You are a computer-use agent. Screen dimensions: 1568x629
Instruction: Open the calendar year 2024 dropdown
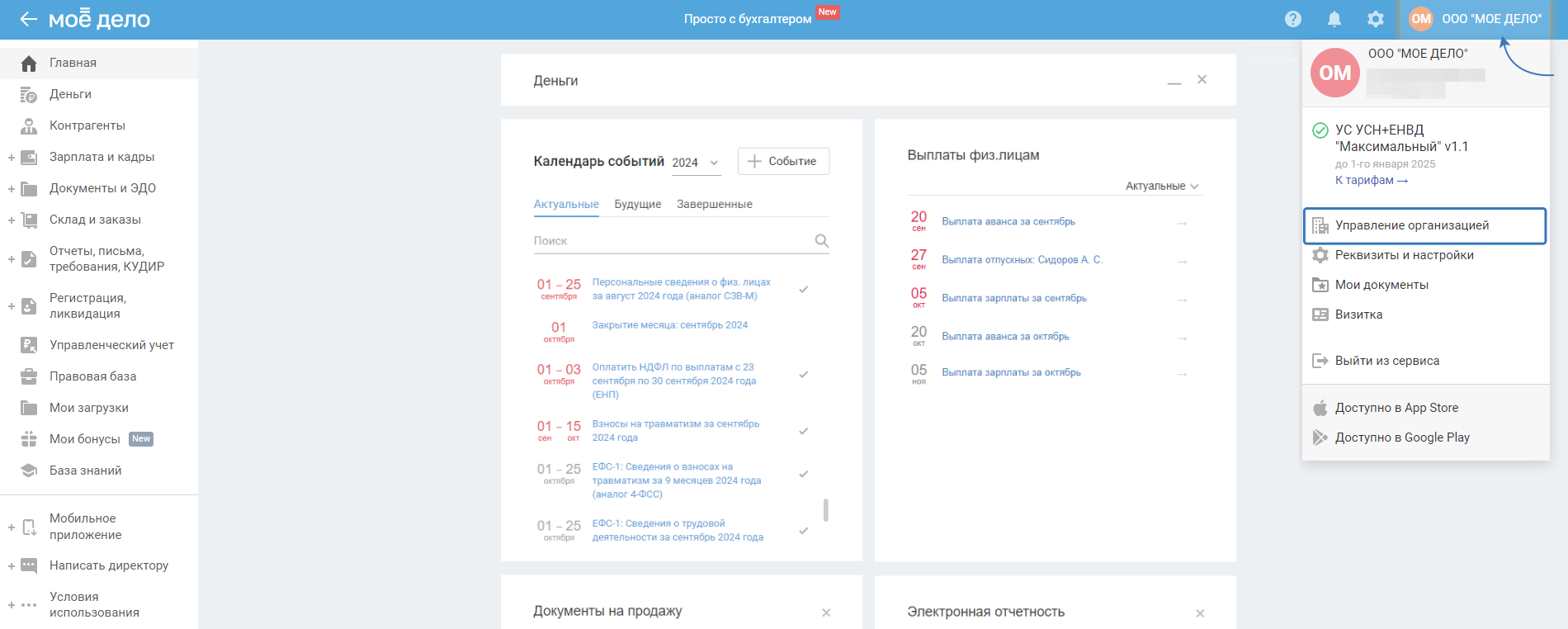tap(696, 163)
